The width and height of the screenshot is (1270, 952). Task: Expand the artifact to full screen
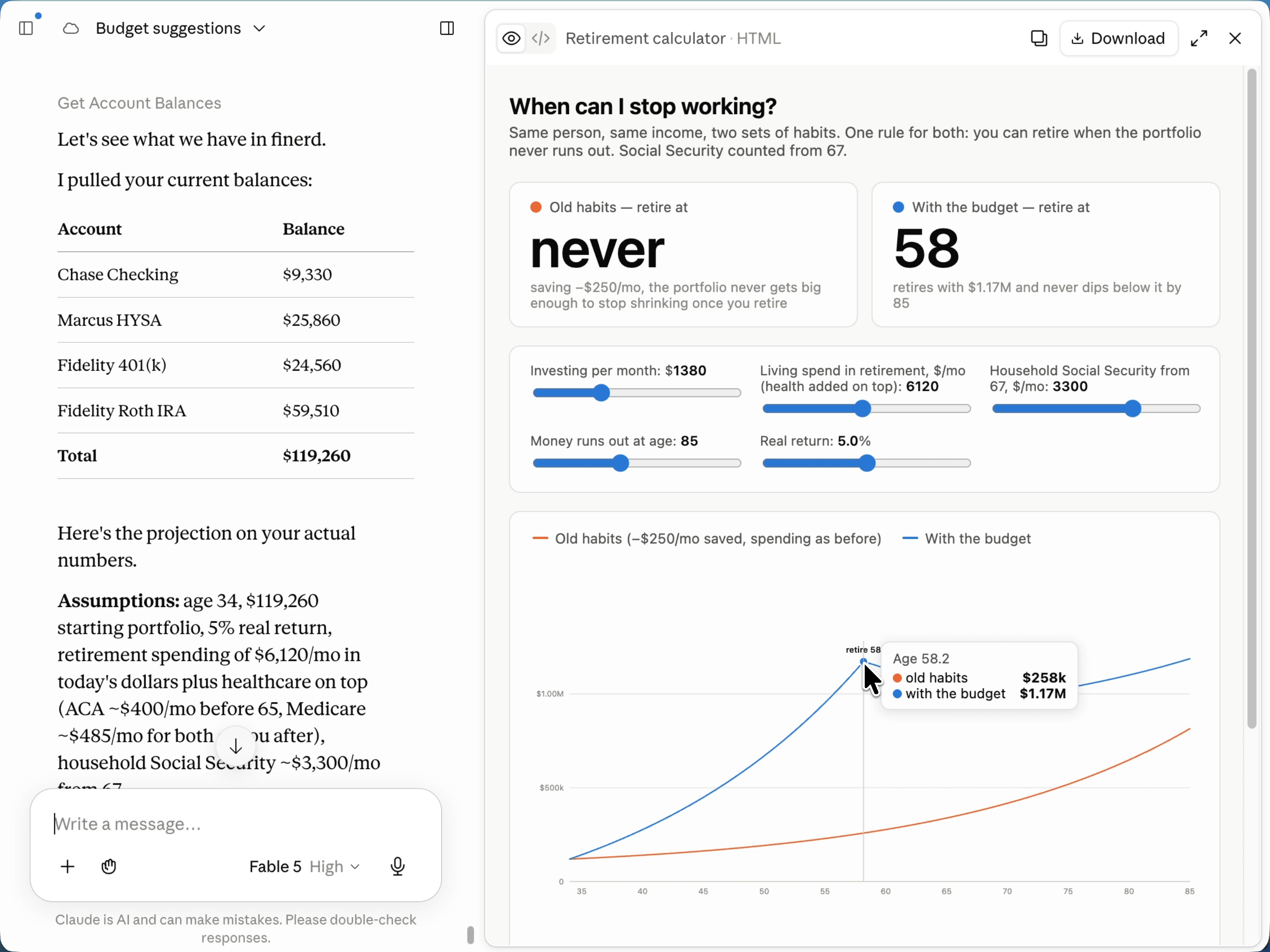1199,38
